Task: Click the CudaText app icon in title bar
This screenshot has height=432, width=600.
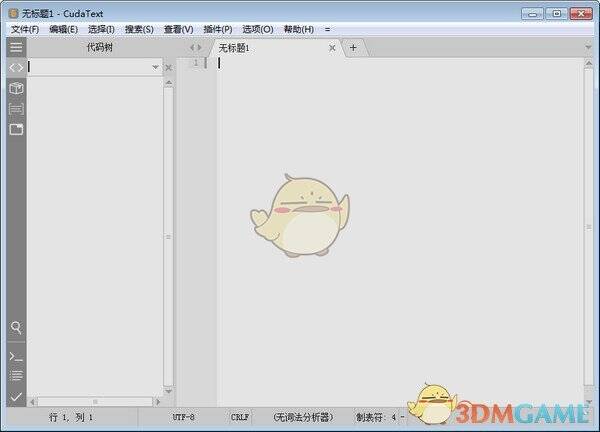Action: [13, 14]
